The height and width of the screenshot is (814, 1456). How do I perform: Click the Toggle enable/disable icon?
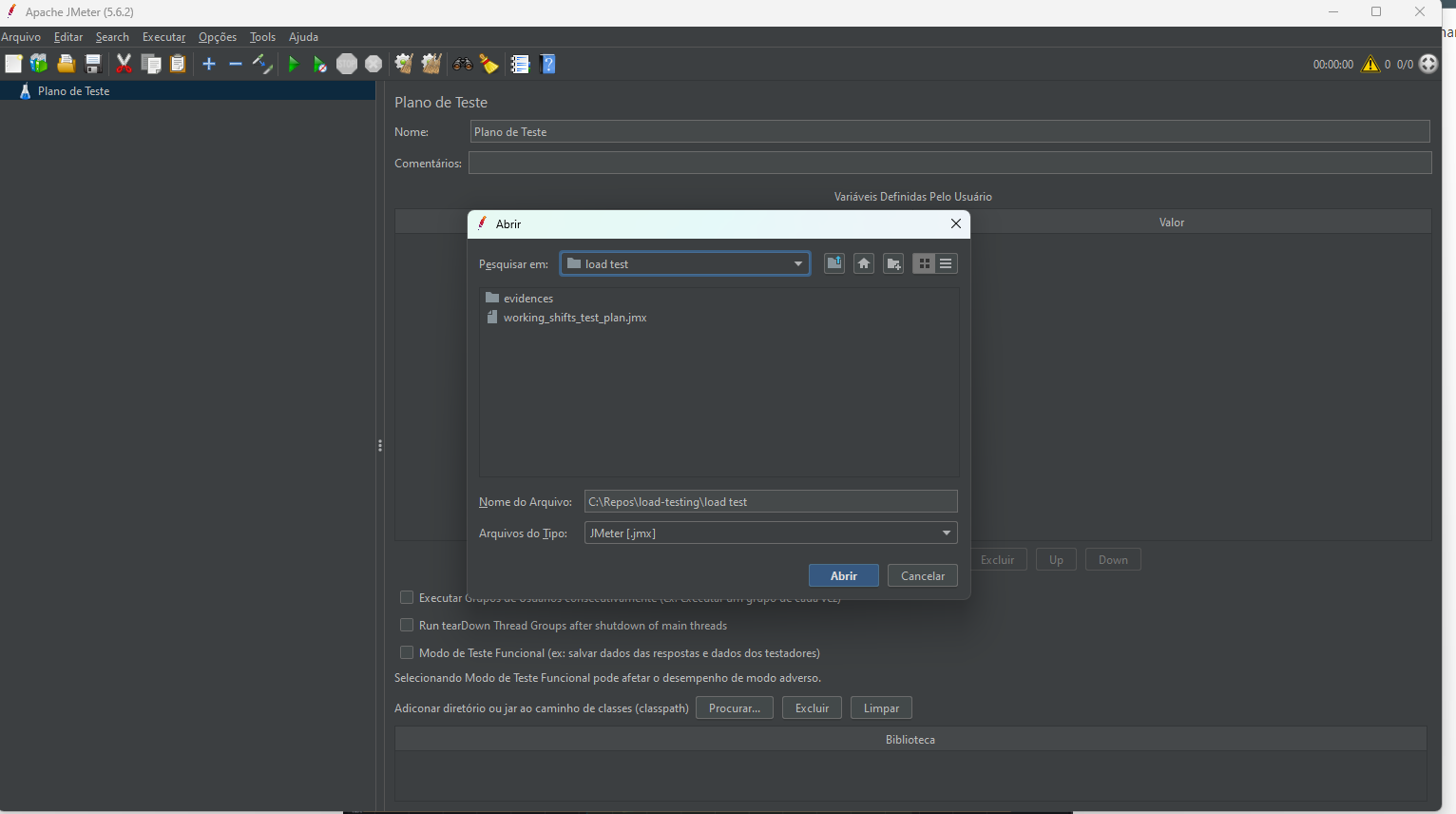[x=262, y=64]
